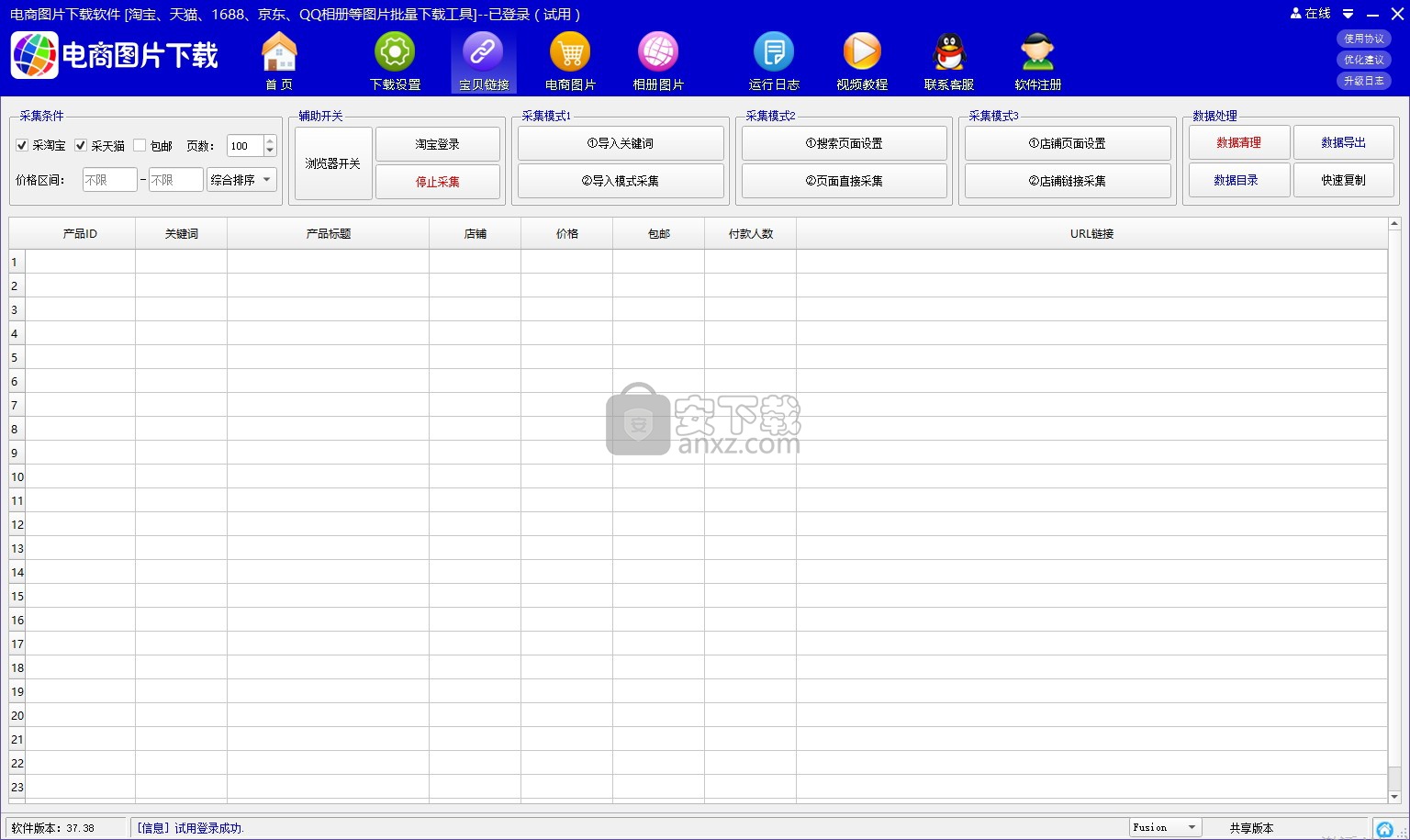Click maximum price 不限 field

(175, 180)
